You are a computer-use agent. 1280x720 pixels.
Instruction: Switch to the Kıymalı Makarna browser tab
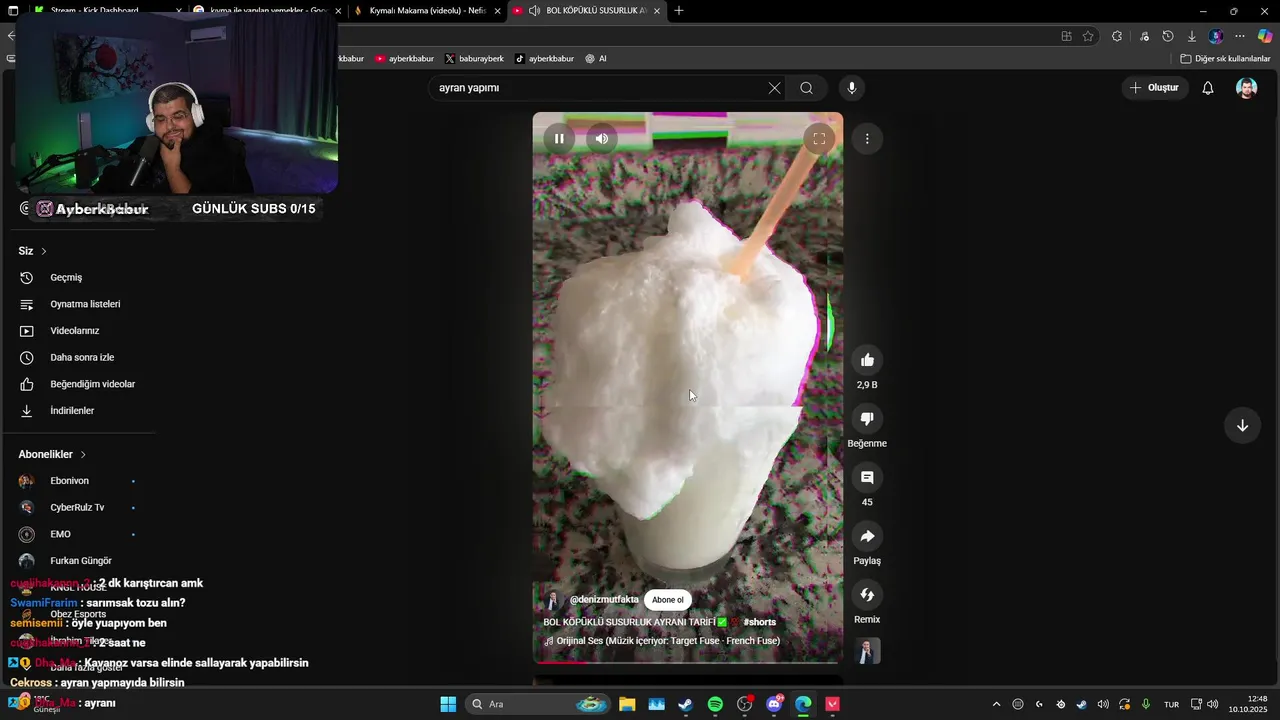426,11
